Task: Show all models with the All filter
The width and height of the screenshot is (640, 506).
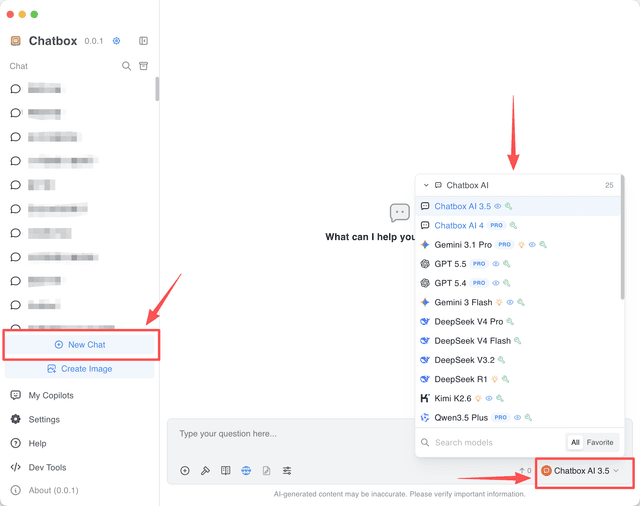Action: pyautogui.click(x=575, y=442)
